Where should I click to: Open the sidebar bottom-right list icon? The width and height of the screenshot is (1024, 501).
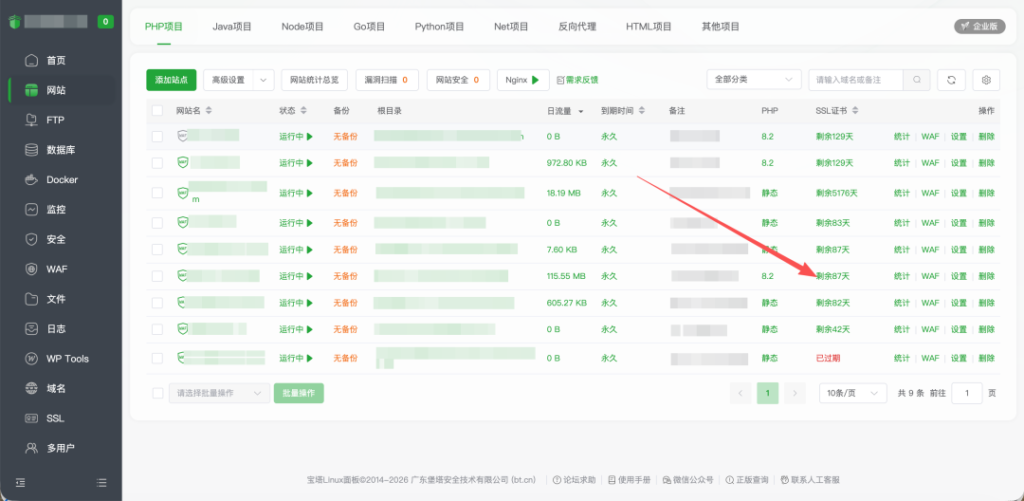coord(101,483)
